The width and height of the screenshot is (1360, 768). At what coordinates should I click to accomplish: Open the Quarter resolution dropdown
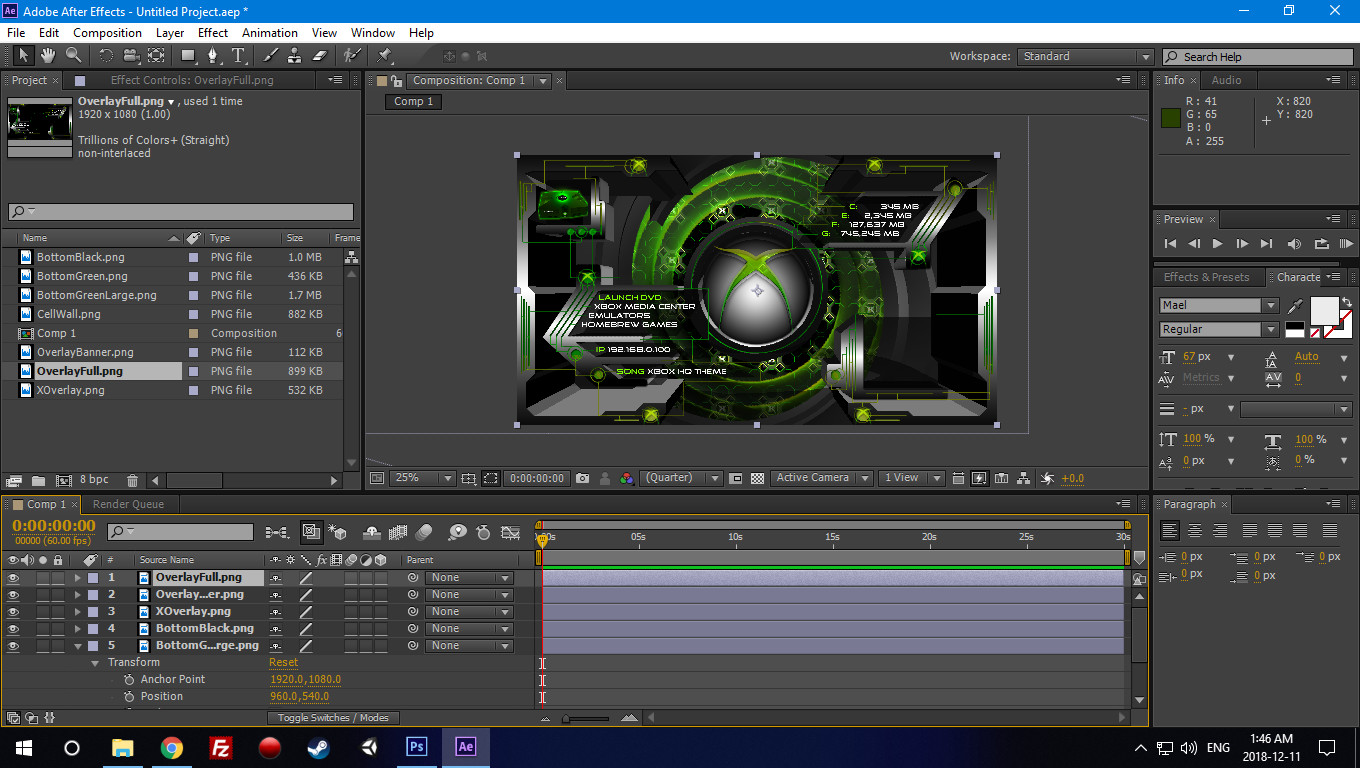681,478
